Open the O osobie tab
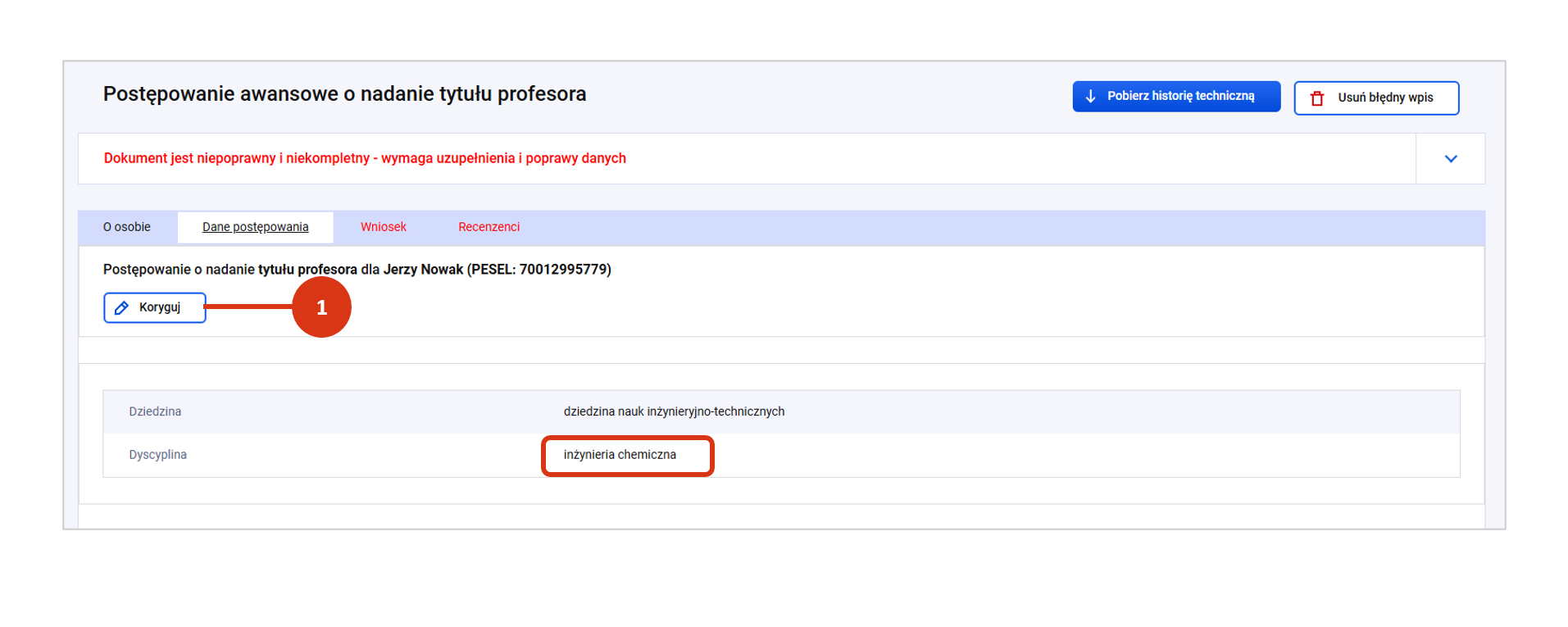The height and width of the screenshot is (627, 1568). click(x=127, y=227)
